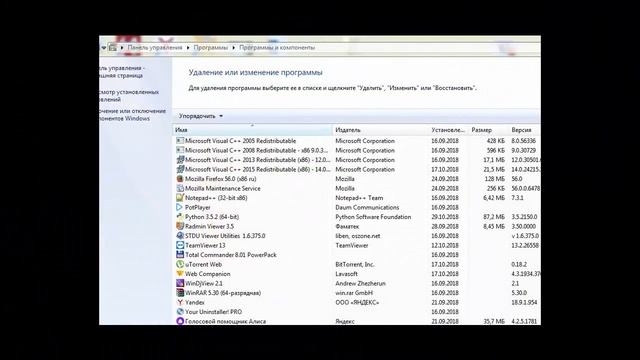The width and height of the screenshot is (640, 360).
Task: Click the Mozilla Maintenance Service icon
Action: [x=180, y=188]
